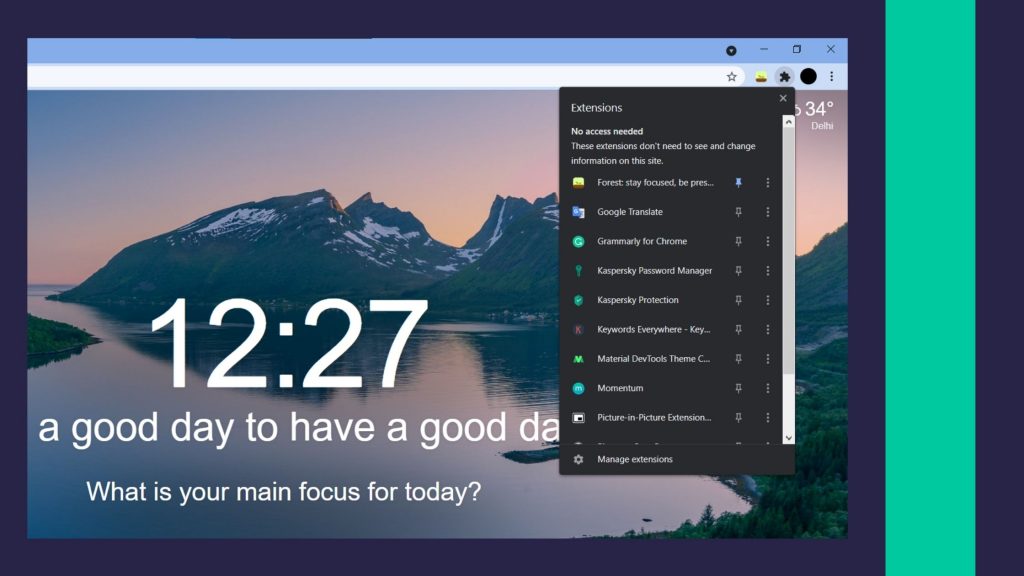The image size is (1024, 576).
Task: Click the Manage extensions link
Action: [x=635, y=459]
